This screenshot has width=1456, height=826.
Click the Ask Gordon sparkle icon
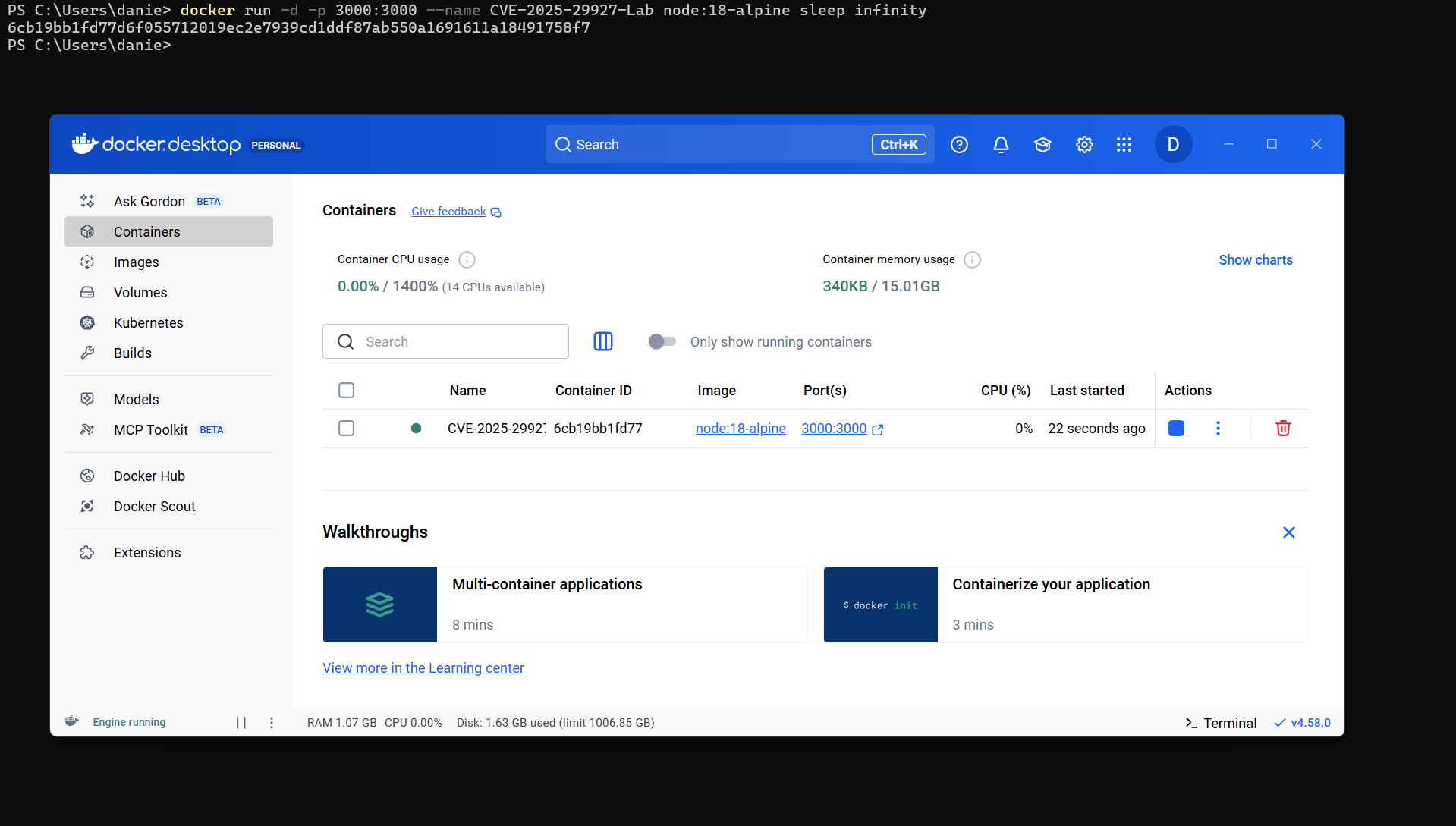(87, 201)
